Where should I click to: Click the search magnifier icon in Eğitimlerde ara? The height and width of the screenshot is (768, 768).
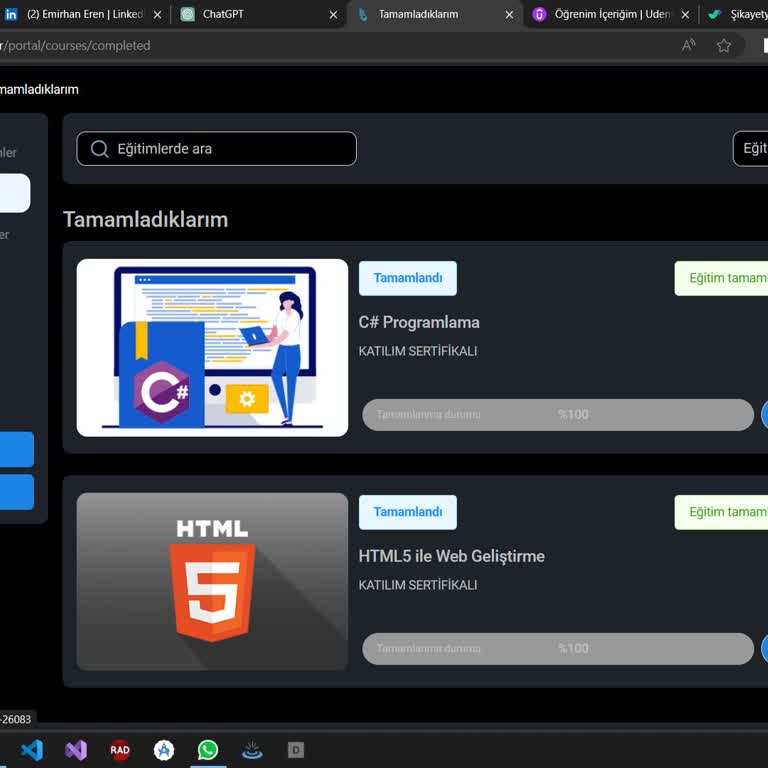(x=99, y=149)
